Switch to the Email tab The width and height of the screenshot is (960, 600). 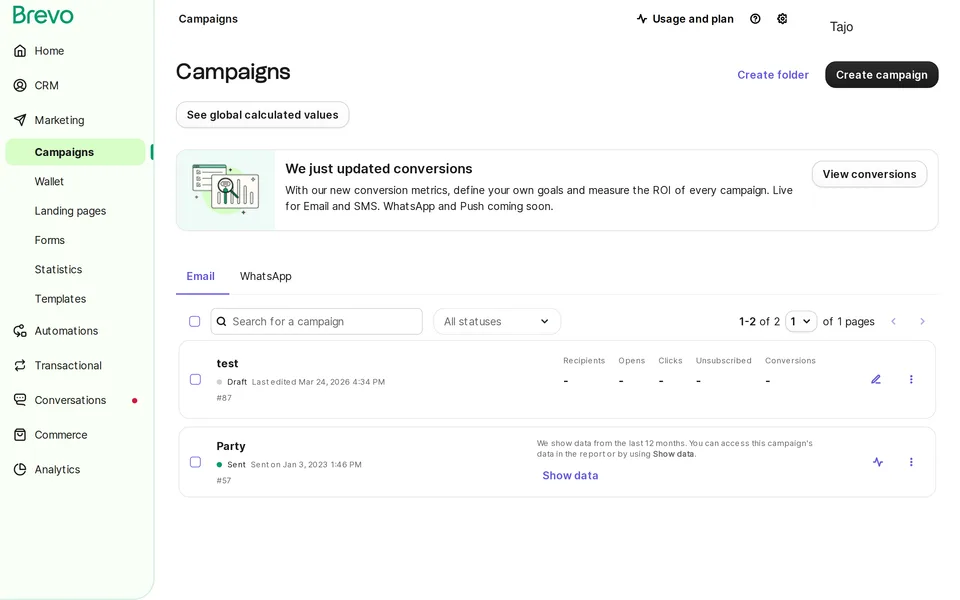(201, 276)
